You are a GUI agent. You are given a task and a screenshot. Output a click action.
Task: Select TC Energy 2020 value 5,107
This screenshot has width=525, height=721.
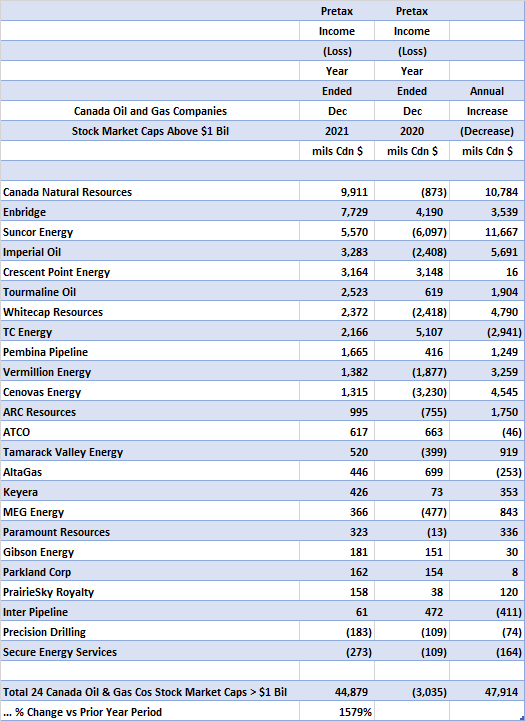pos(429,332)
